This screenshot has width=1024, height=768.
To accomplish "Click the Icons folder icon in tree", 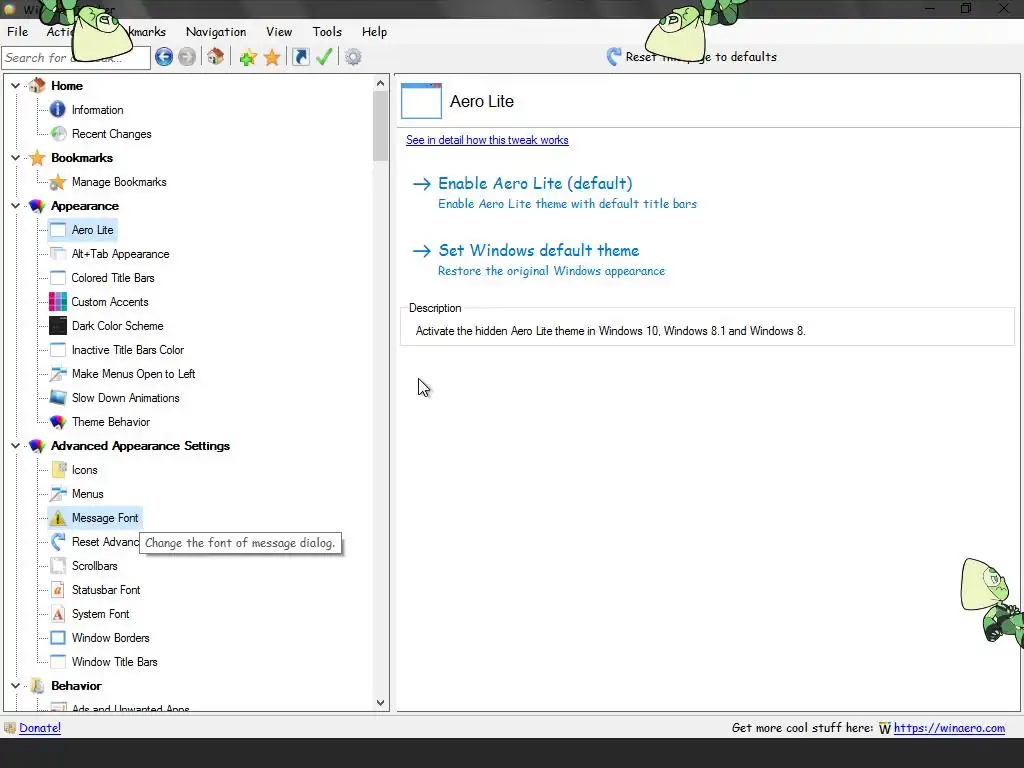I will point(58,470).
